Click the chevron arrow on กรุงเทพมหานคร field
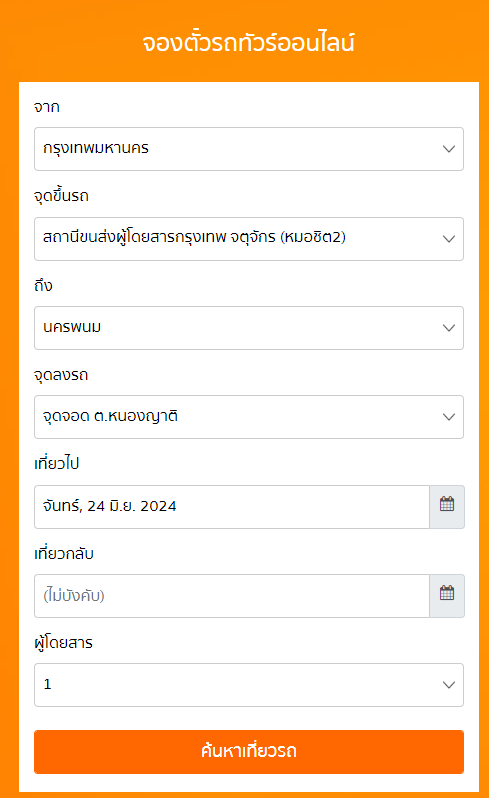The width and height of the screenshot is (489, 798). (x=449, y=149)
